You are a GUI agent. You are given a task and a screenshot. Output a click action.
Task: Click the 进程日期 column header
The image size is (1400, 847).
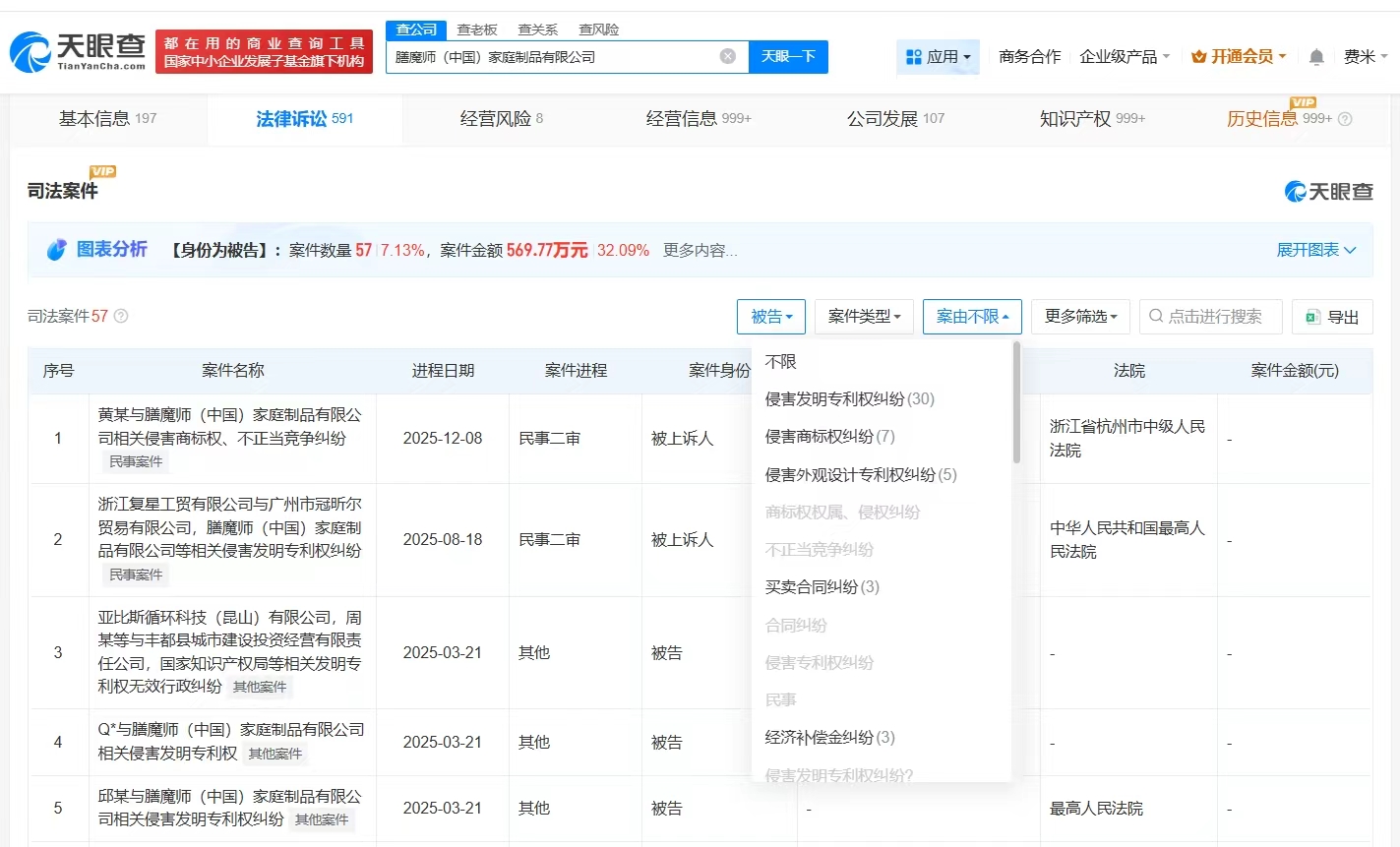pyautogui.click(x=443, y=371)
